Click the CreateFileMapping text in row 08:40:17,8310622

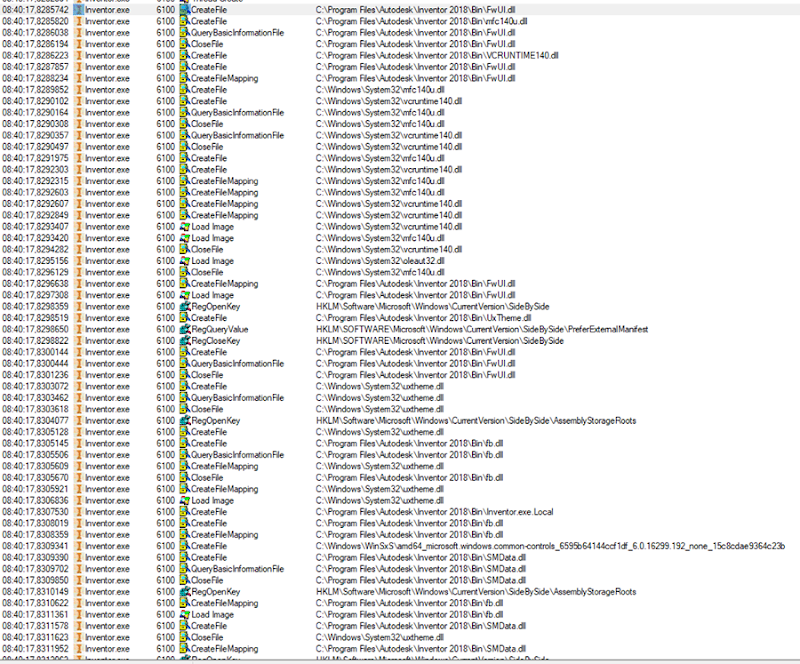point(224,603)
